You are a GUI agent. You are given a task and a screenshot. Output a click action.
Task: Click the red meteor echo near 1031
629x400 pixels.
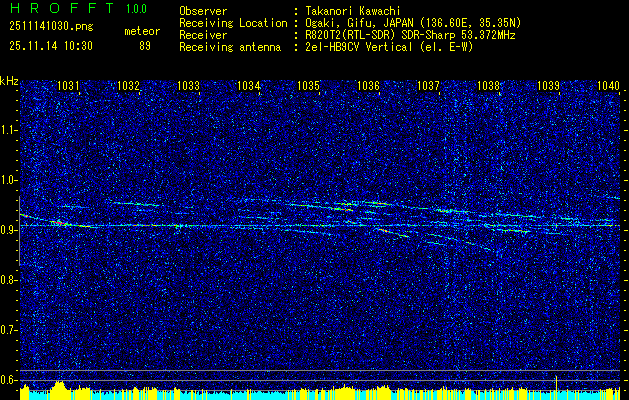[x=59, y=222]
